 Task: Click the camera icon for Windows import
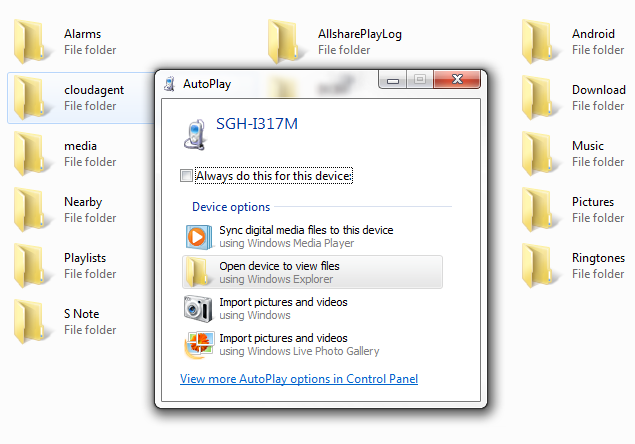(x=198, y=309)
